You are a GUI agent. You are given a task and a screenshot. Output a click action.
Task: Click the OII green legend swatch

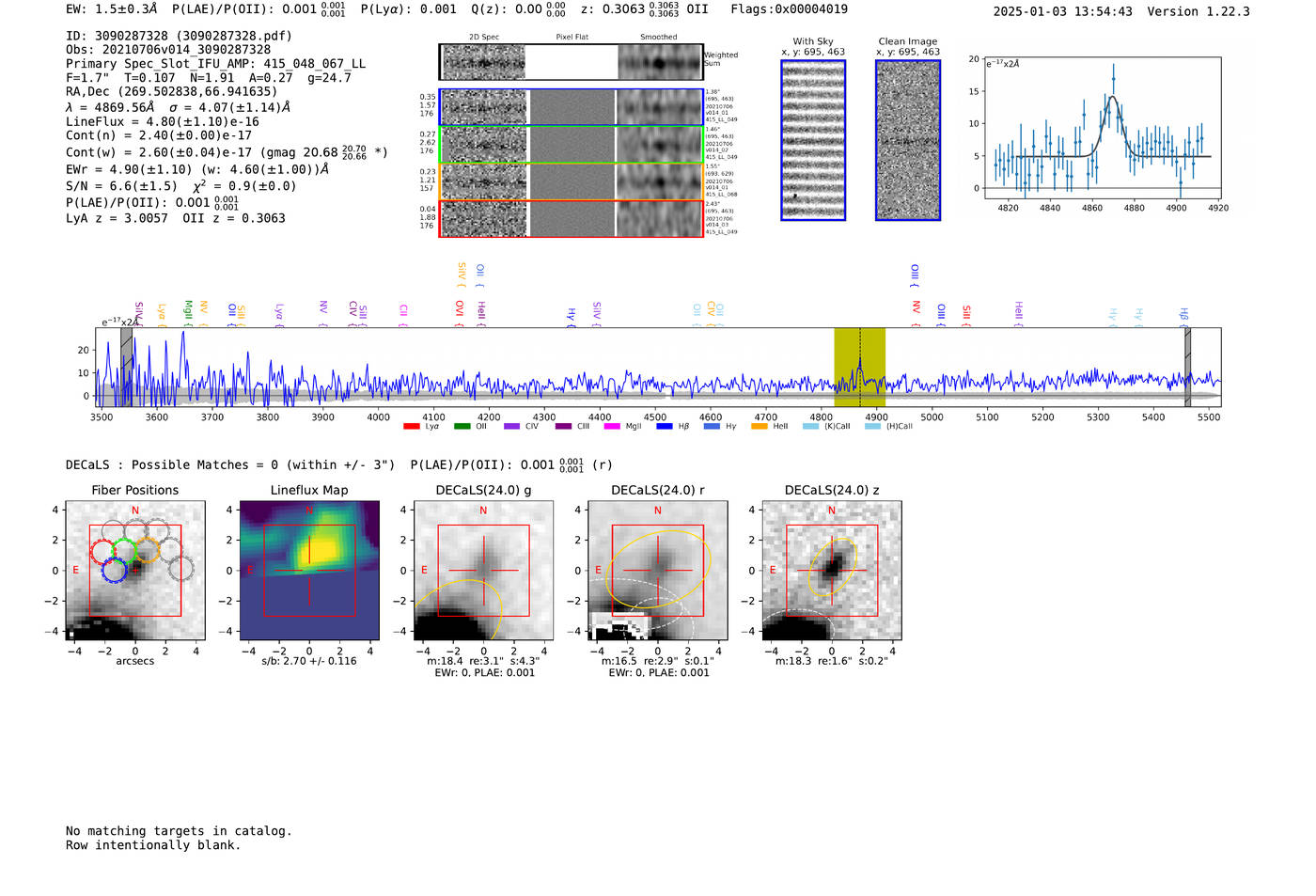point(462,427)
